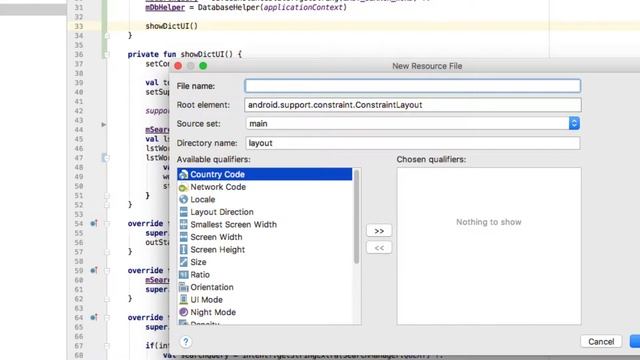Click the green zoom button of dialog

click(x=203, y=66)
